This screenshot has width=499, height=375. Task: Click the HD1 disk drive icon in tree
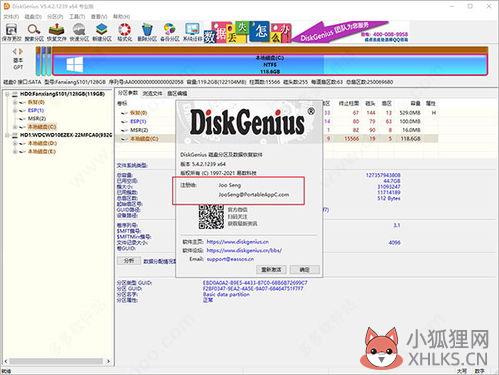[15, 135]
